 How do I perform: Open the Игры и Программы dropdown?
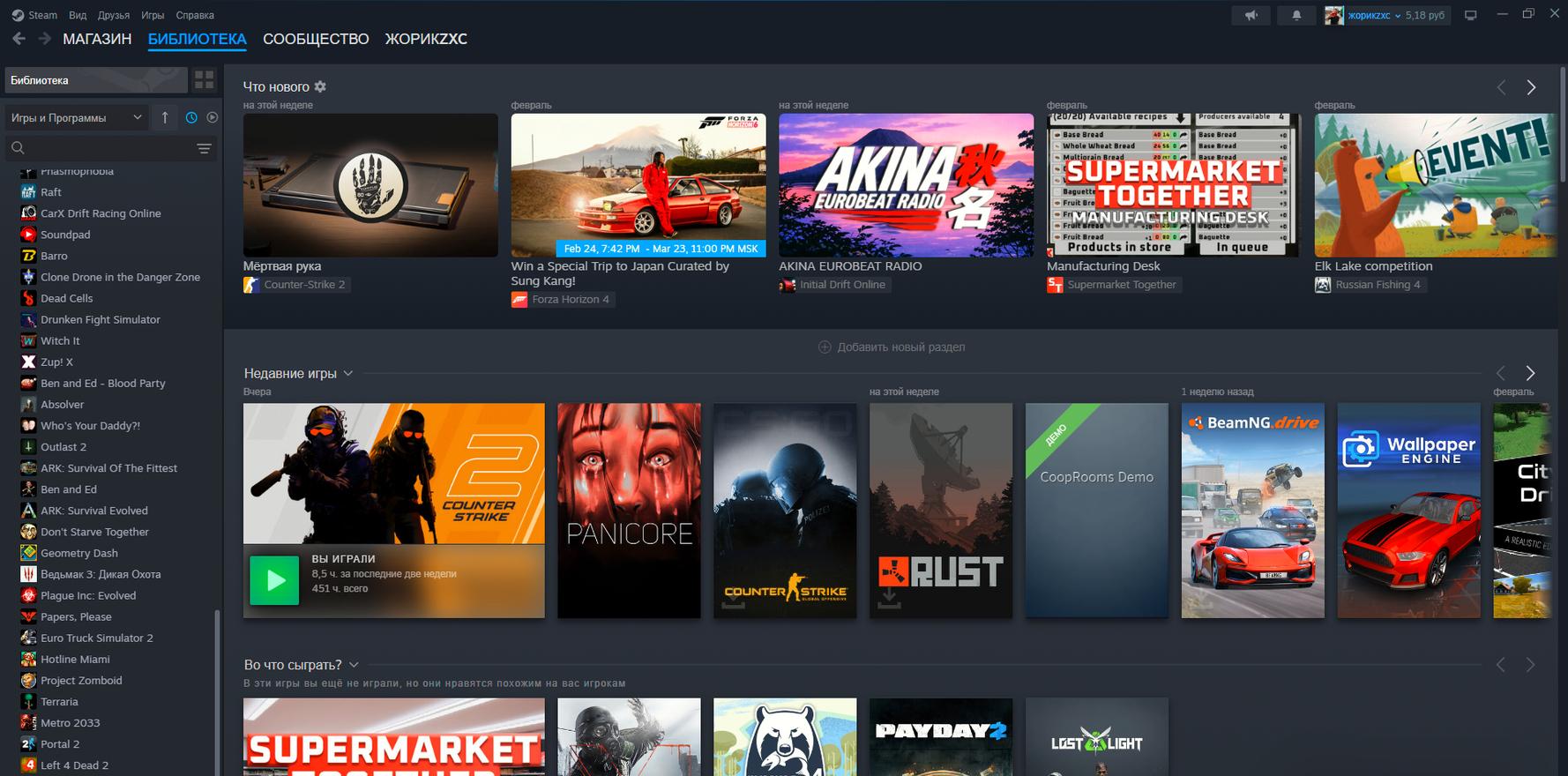tap(76, 117)
